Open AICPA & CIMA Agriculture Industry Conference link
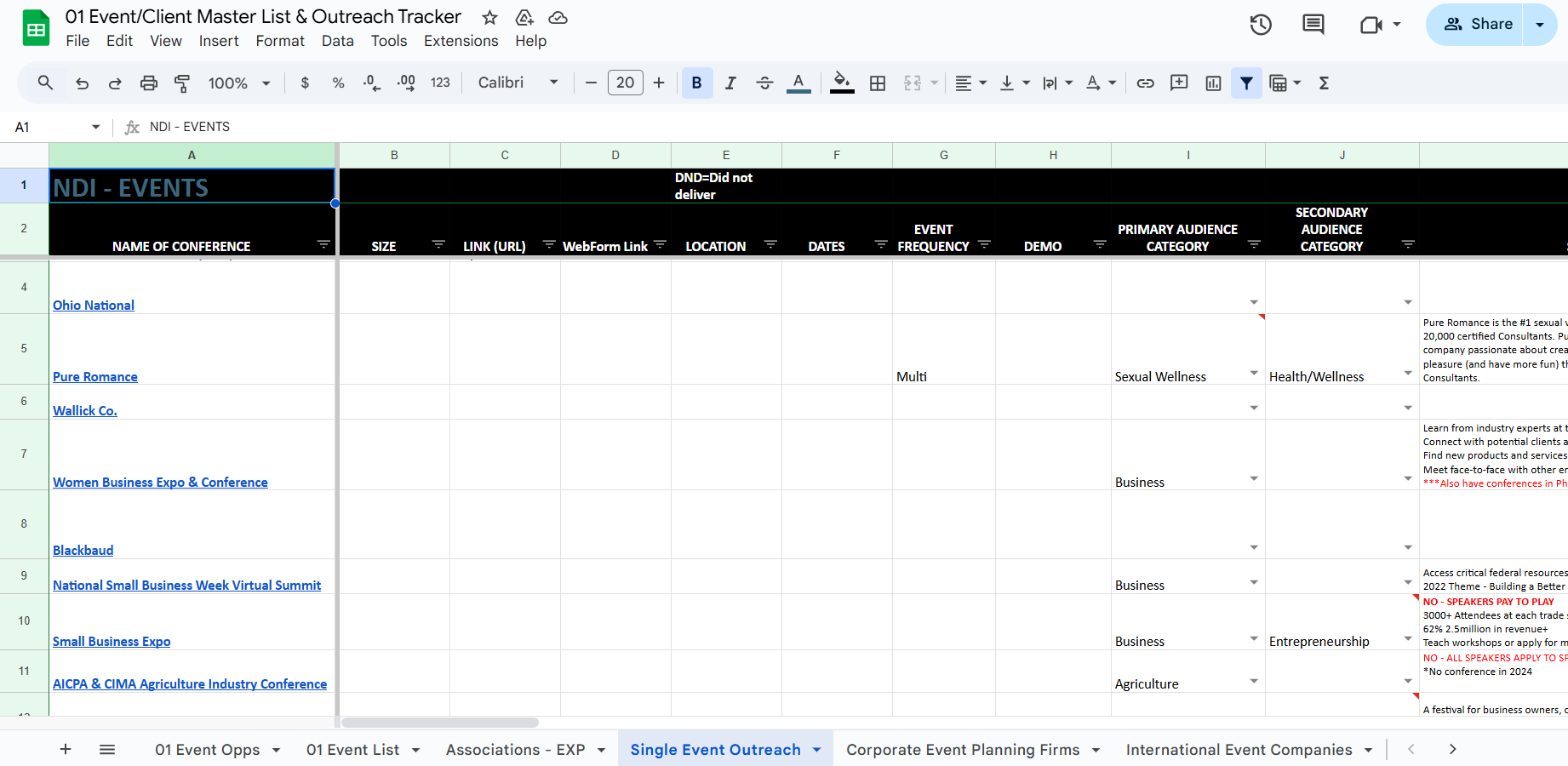1568x766 pixels. coord(190,683)
